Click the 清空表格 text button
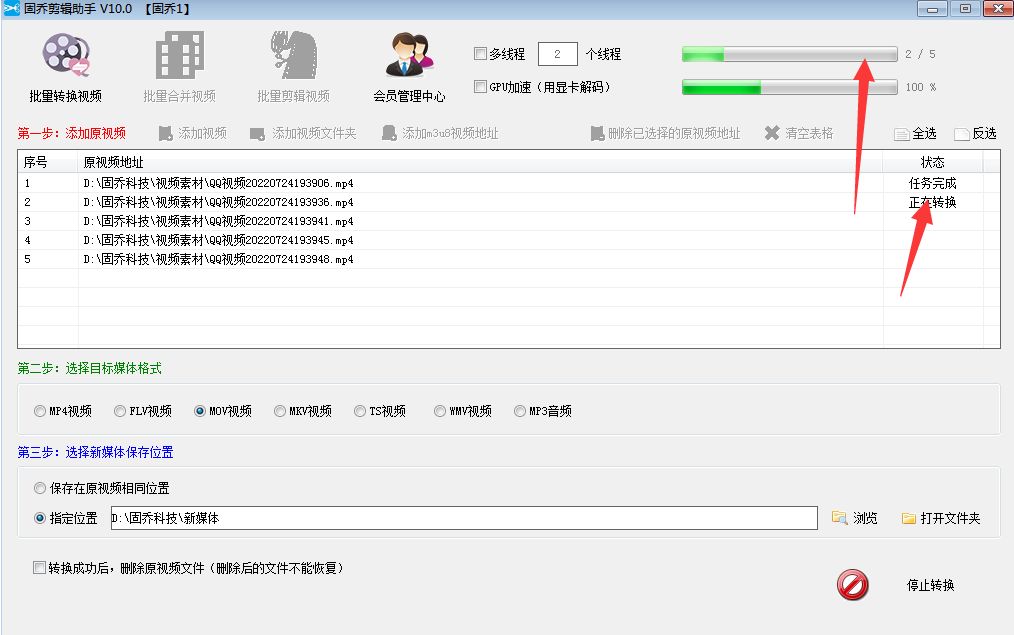This screenshot has width=1014, height=635. (x=809, y=133)
